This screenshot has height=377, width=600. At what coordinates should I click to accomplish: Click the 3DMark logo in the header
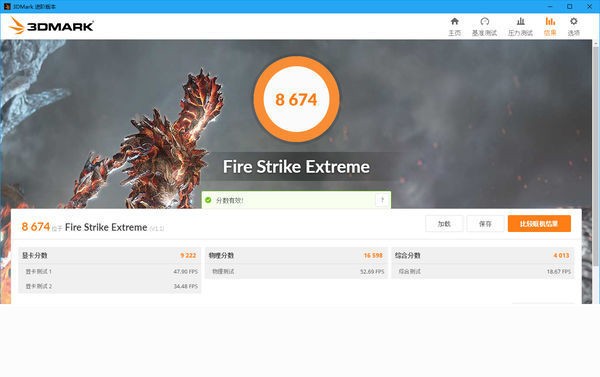click(51, 26)
